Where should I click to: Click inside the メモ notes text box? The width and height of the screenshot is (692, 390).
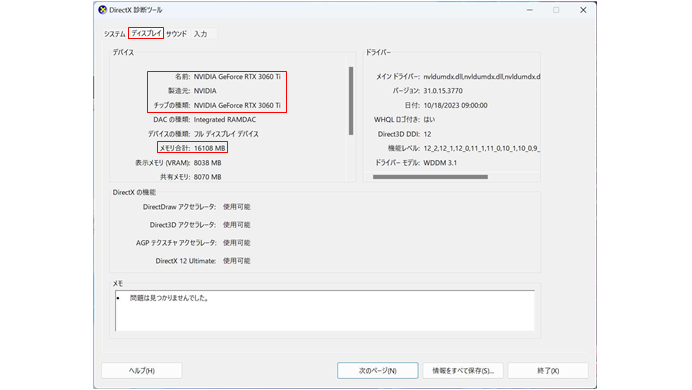point(325,311)
